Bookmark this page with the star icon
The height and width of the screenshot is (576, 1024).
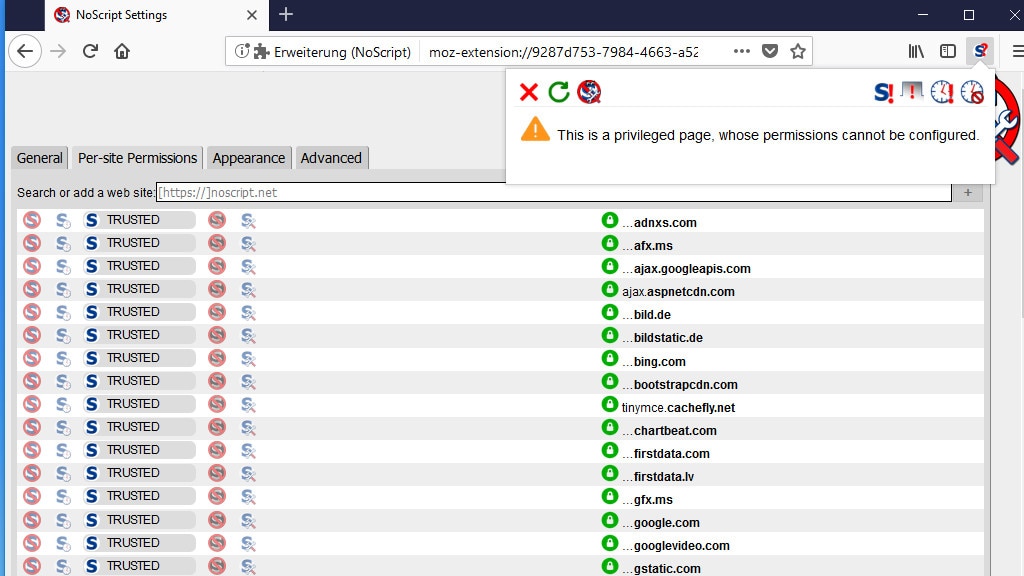pyautogui.click(x=798, y=51)
